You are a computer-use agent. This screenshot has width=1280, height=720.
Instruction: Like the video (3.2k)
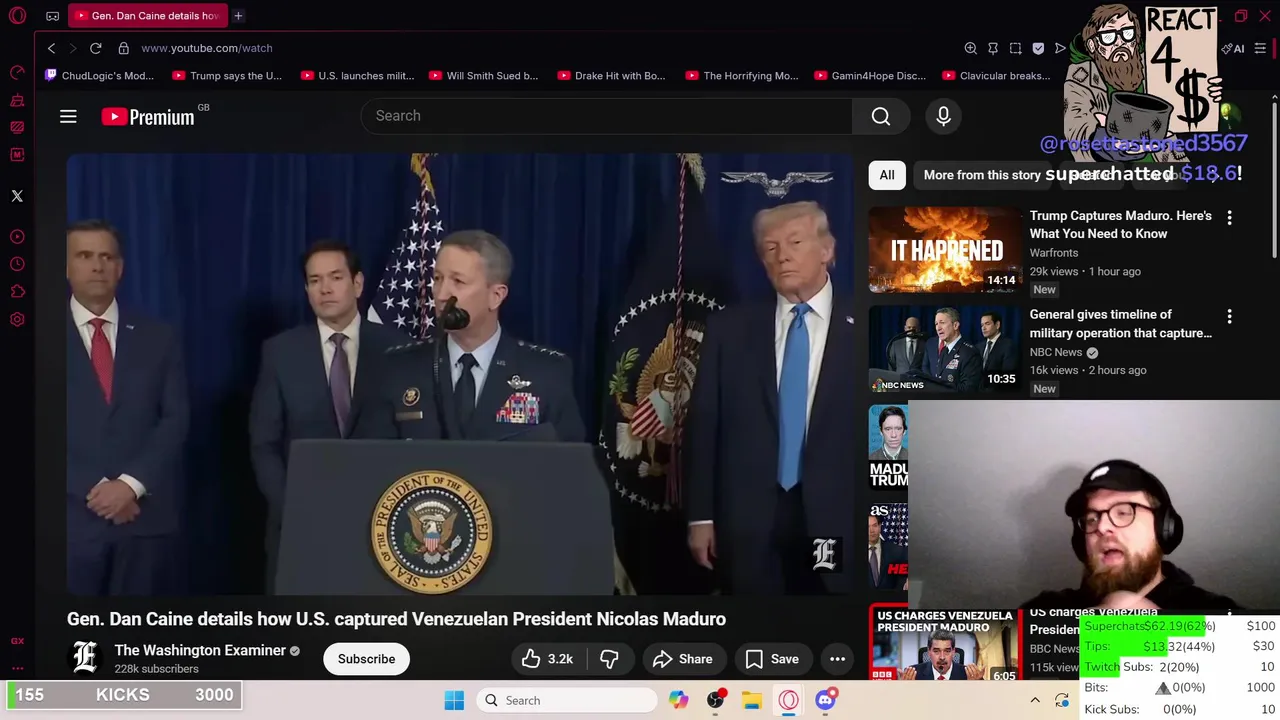pyautogui.click(x=547, y=659)
